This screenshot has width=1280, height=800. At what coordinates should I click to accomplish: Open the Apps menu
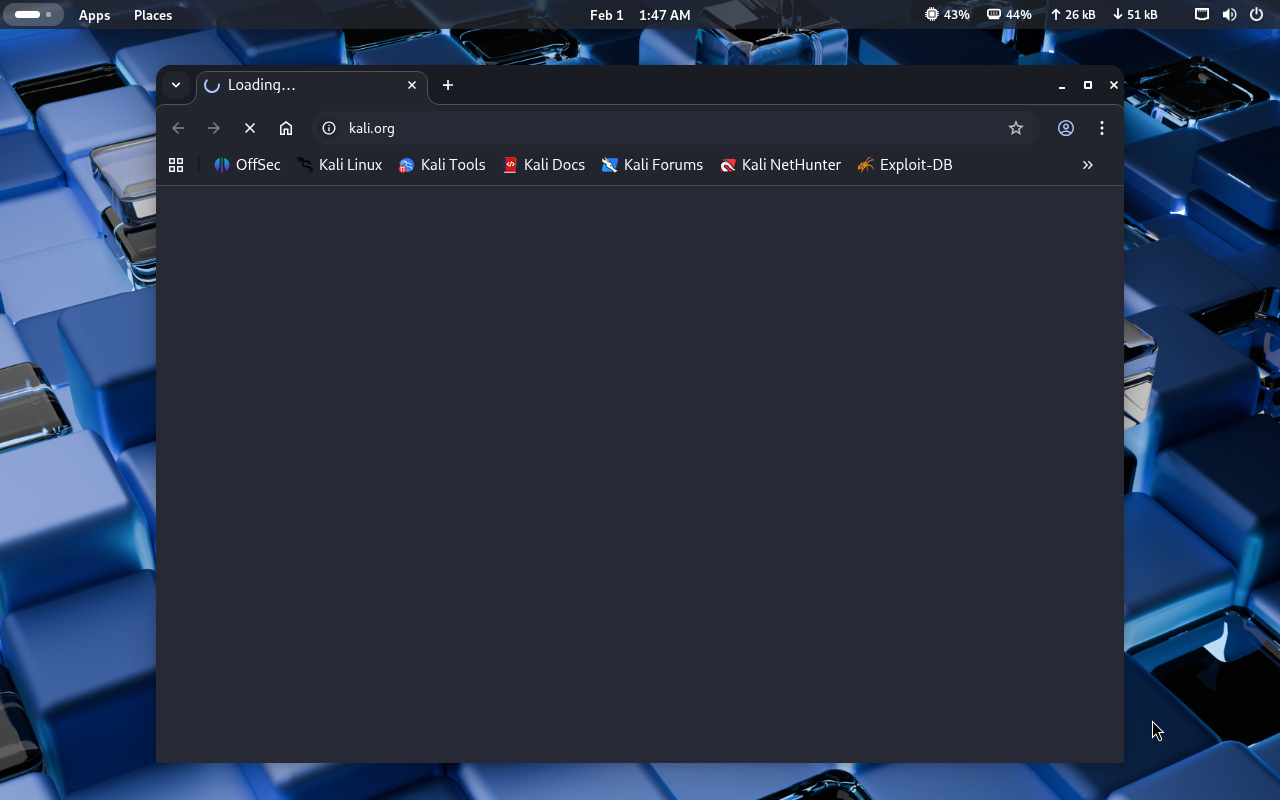tap(94, 15)
